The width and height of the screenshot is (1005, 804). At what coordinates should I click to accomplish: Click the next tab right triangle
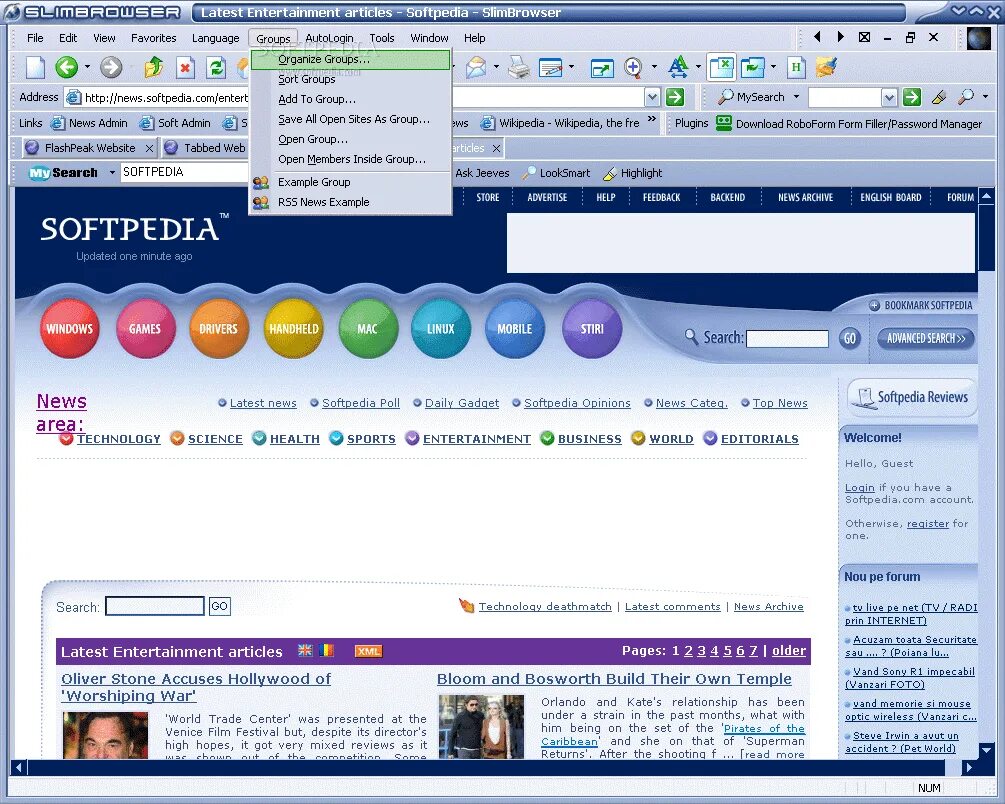[x=840, y=37]
